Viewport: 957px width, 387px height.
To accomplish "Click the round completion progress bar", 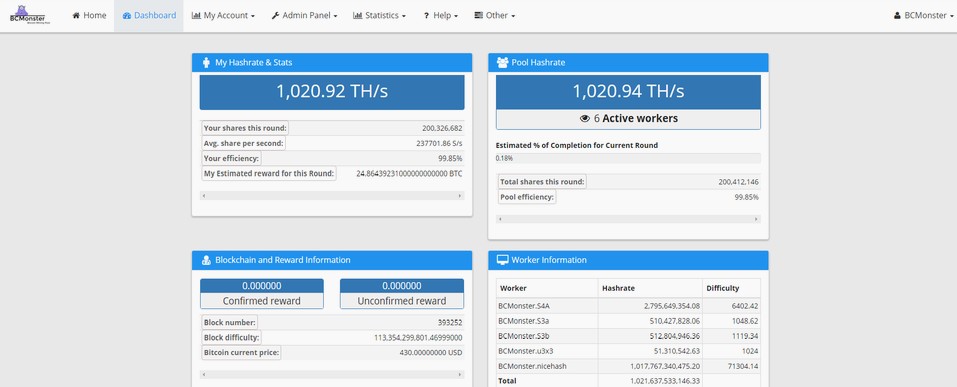I will tap(628, 158).
